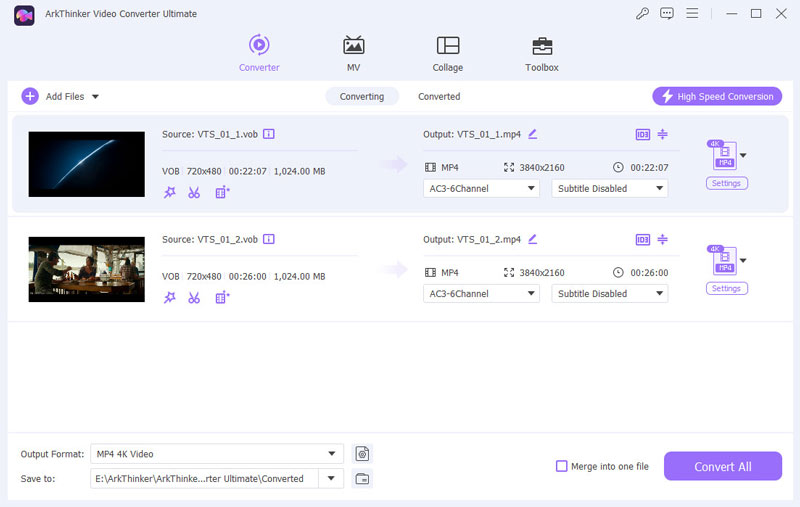This screenshot has width=800, height=507.
Task: Open the Output Format MP4 4K Video dropdown
Action: click(x=217, y=453)
